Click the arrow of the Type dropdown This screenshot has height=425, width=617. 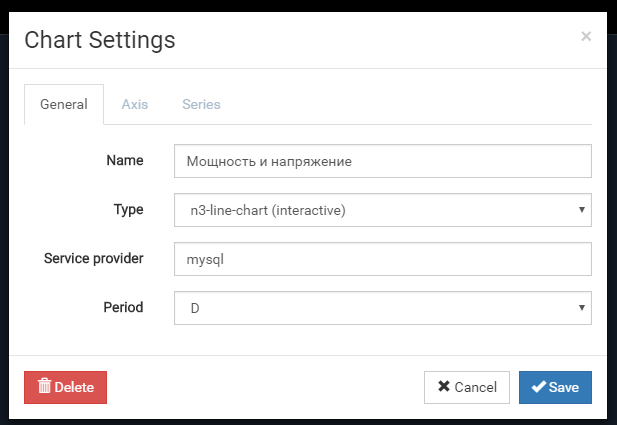582,210
